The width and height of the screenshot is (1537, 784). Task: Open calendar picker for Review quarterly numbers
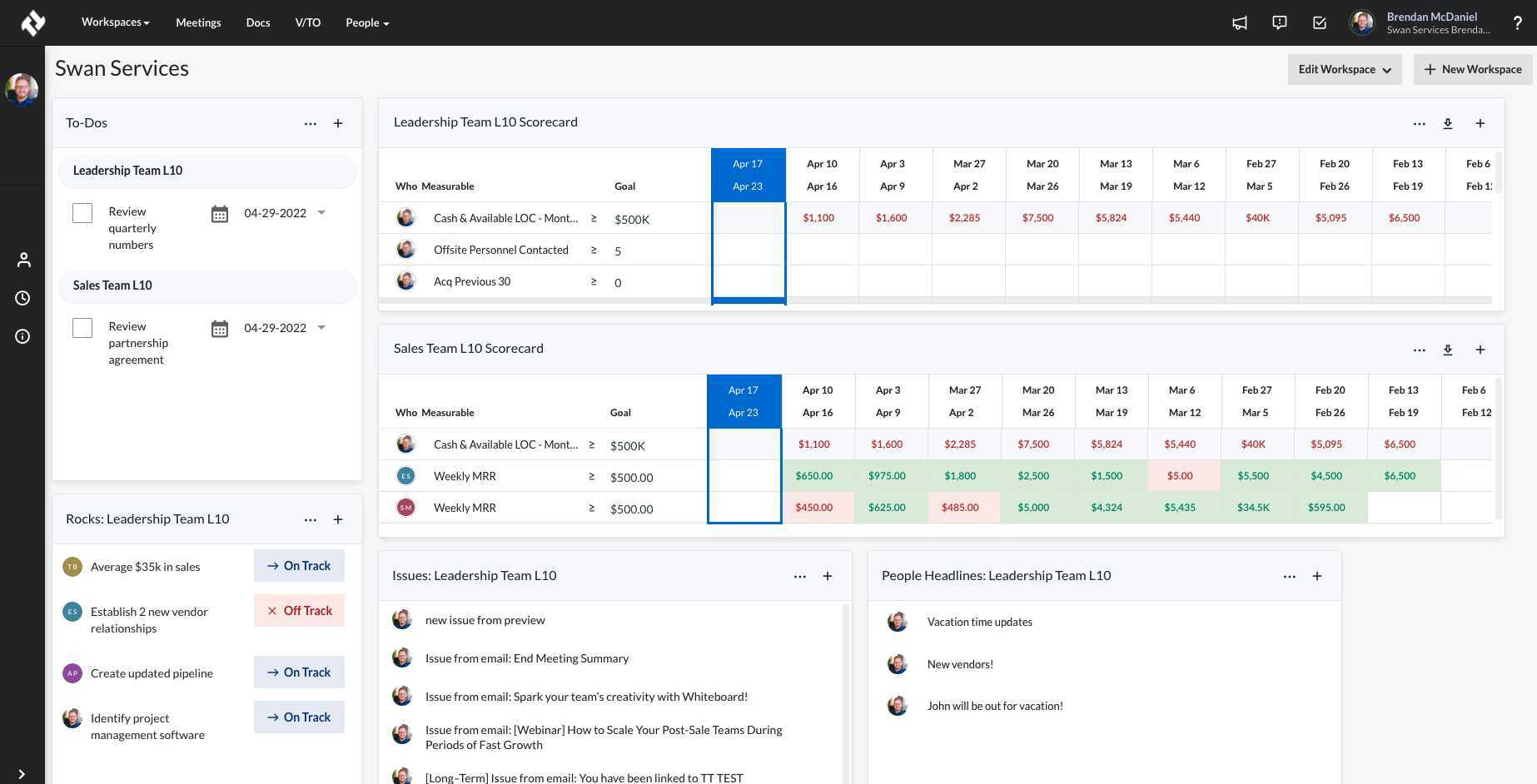coord(220,214)
